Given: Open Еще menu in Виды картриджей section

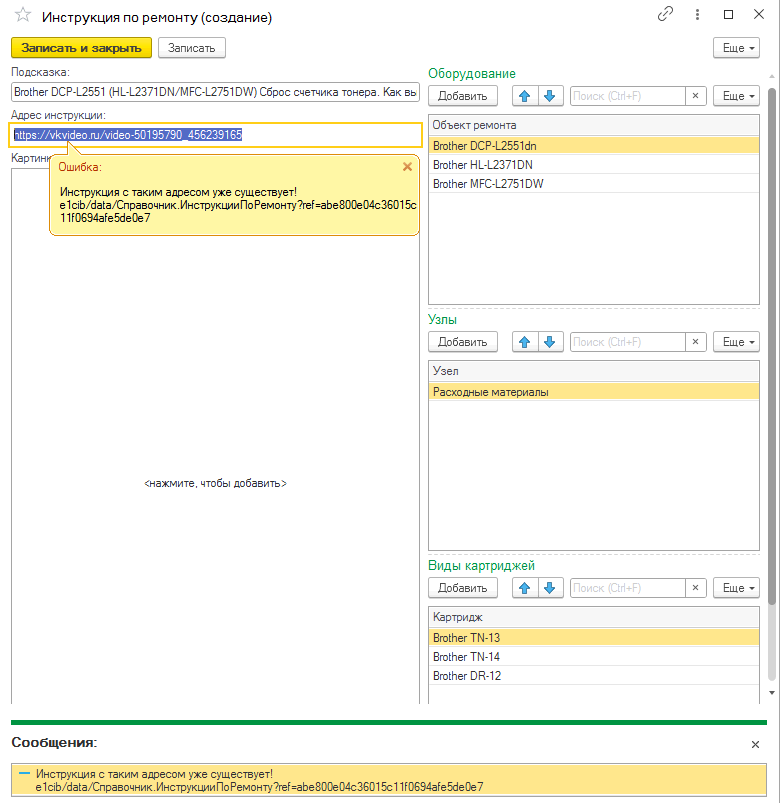Looking at the screenshot, I should (x=736, y=588).
